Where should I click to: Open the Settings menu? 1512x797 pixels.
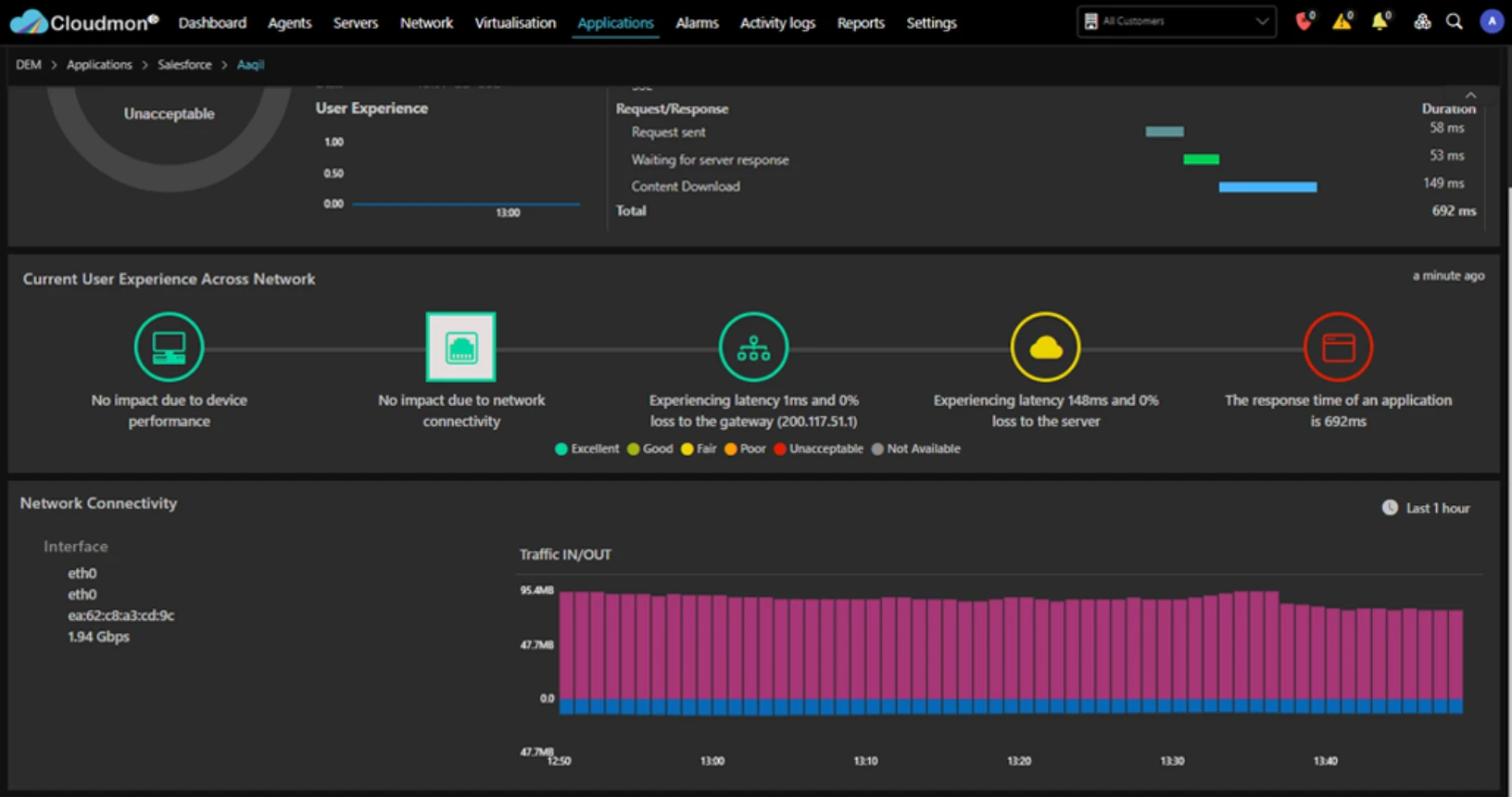(931, 22)
